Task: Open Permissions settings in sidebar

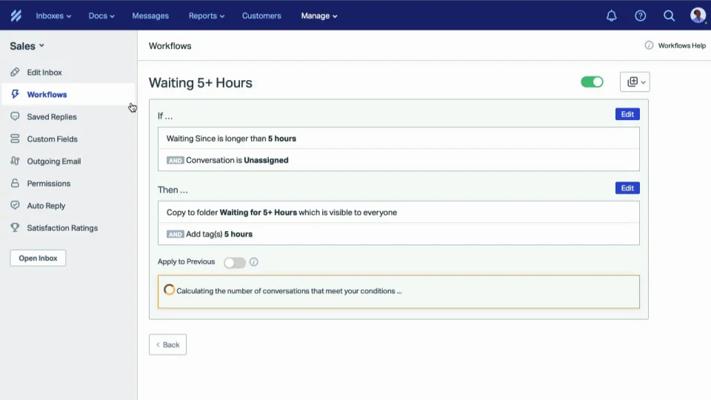Action: point(48,184)
